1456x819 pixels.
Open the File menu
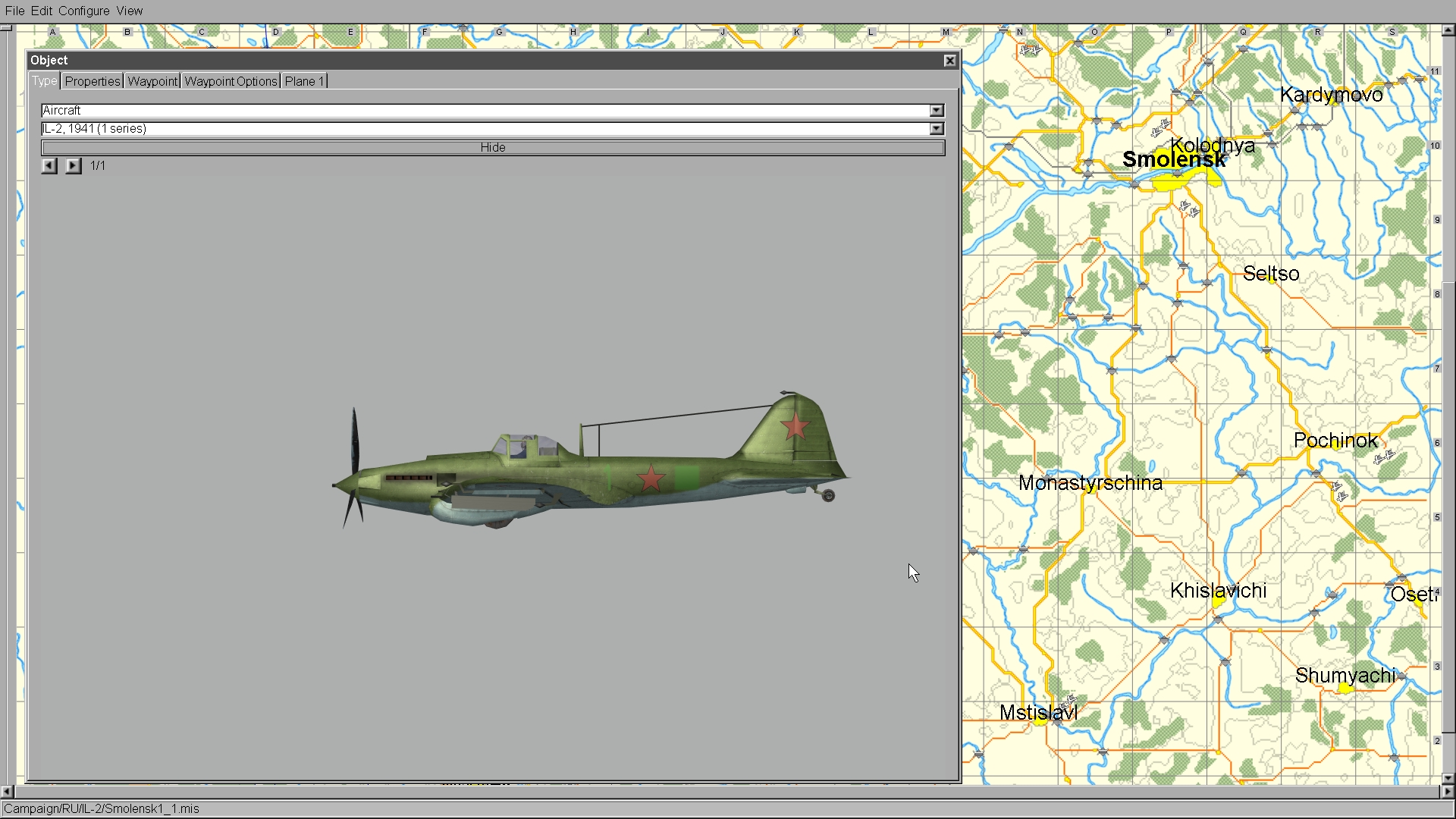tap(14, 11)
